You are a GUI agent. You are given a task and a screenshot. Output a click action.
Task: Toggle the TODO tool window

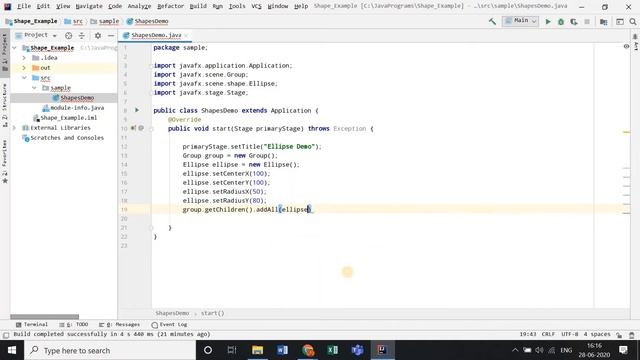[73, 325]
